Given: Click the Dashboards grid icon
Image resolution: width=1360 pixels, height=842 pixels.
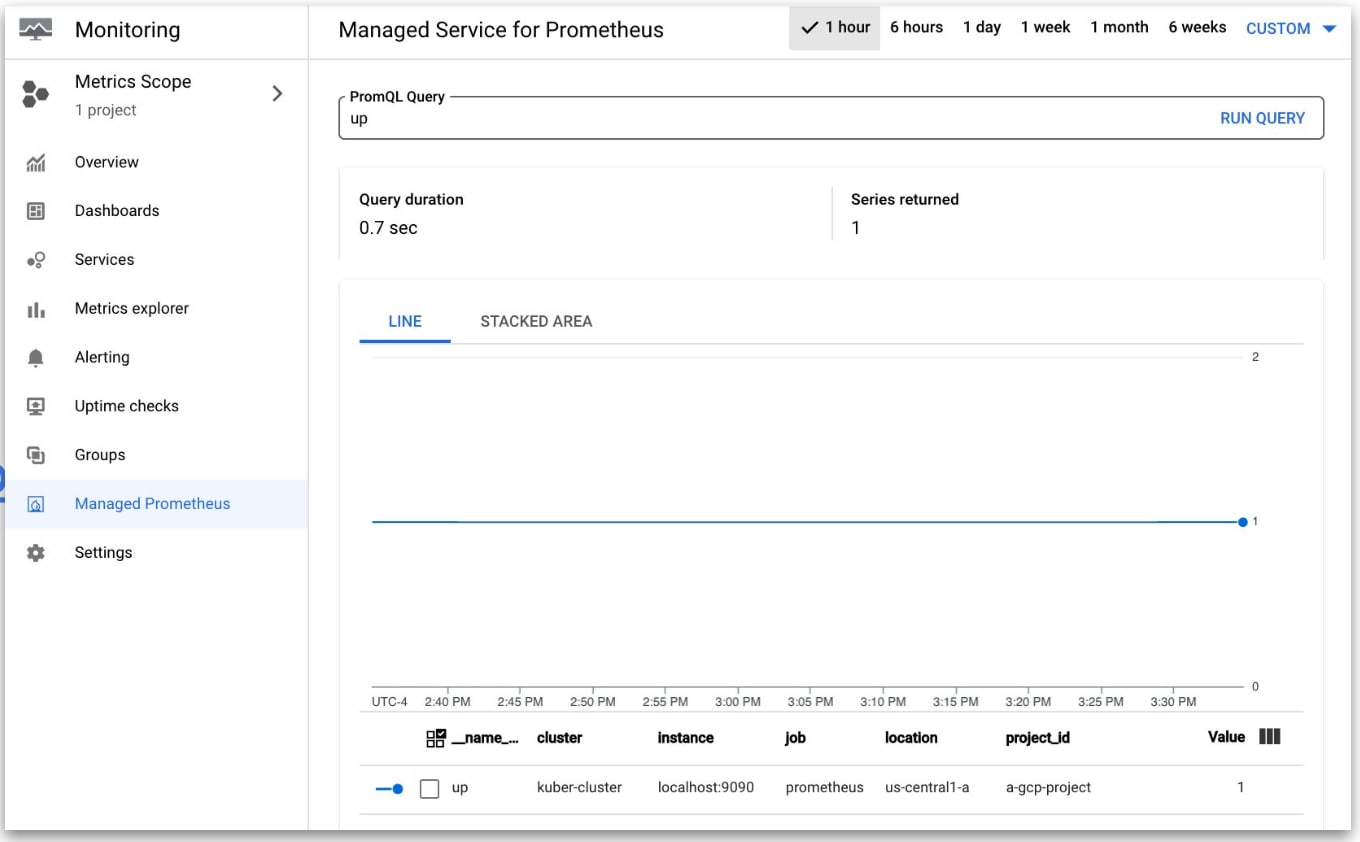Looking at the screenshot, I should pyautogui.click(x=36, y=211).
